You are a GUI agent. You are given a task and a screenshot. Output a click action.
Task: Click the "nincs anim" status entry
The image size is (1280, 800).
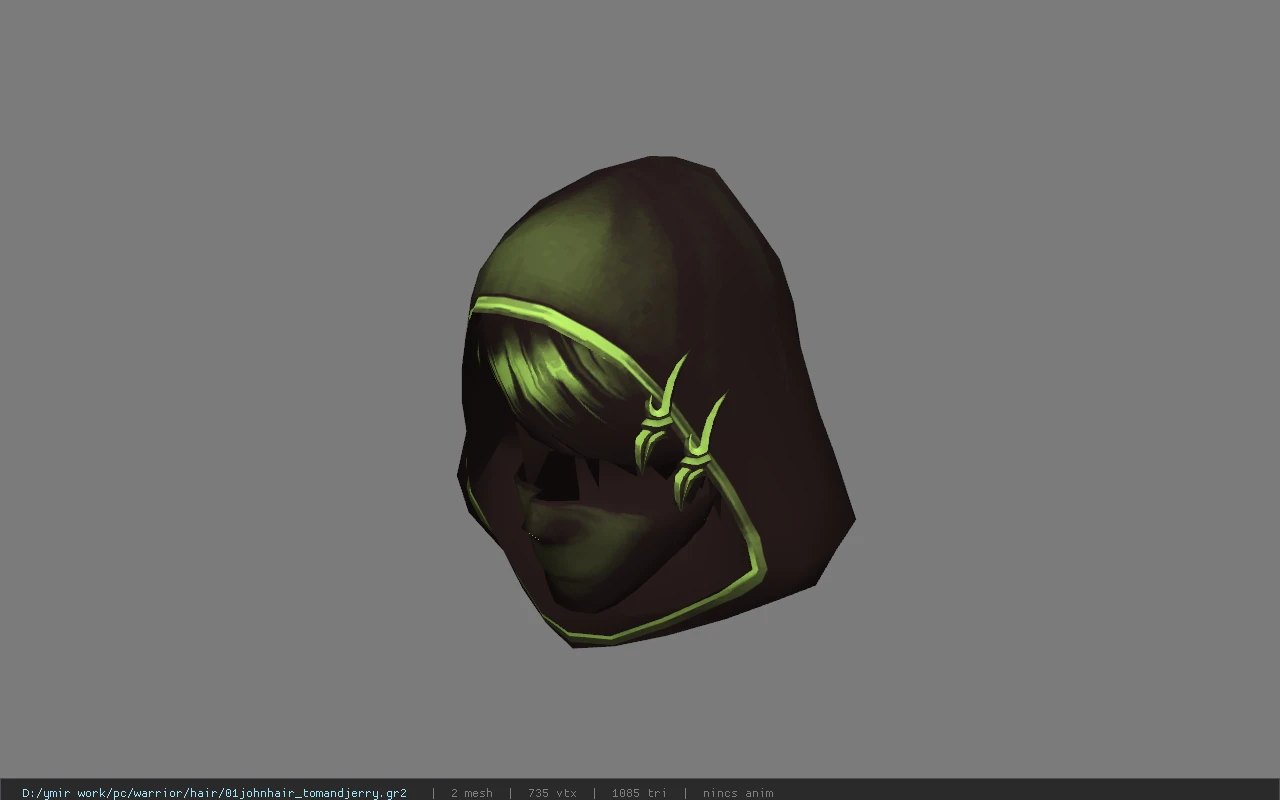click(738, 793)
